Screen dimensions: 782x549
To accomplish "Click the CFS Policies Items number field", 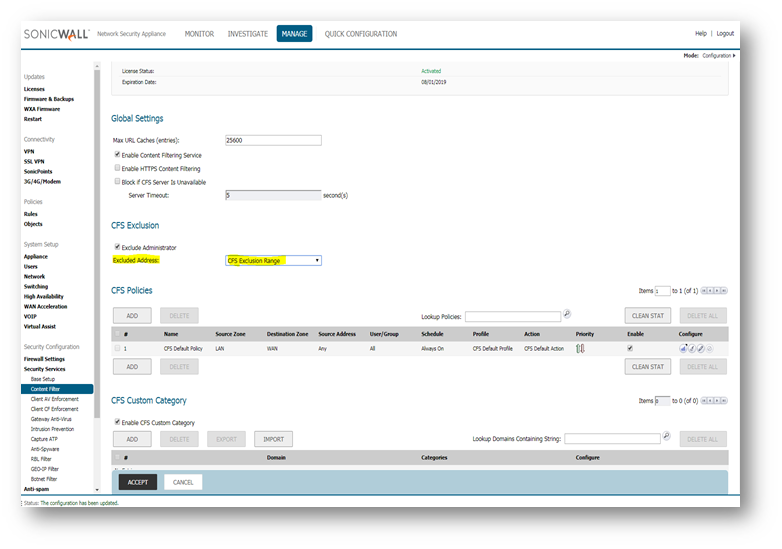I will [662, 291].
